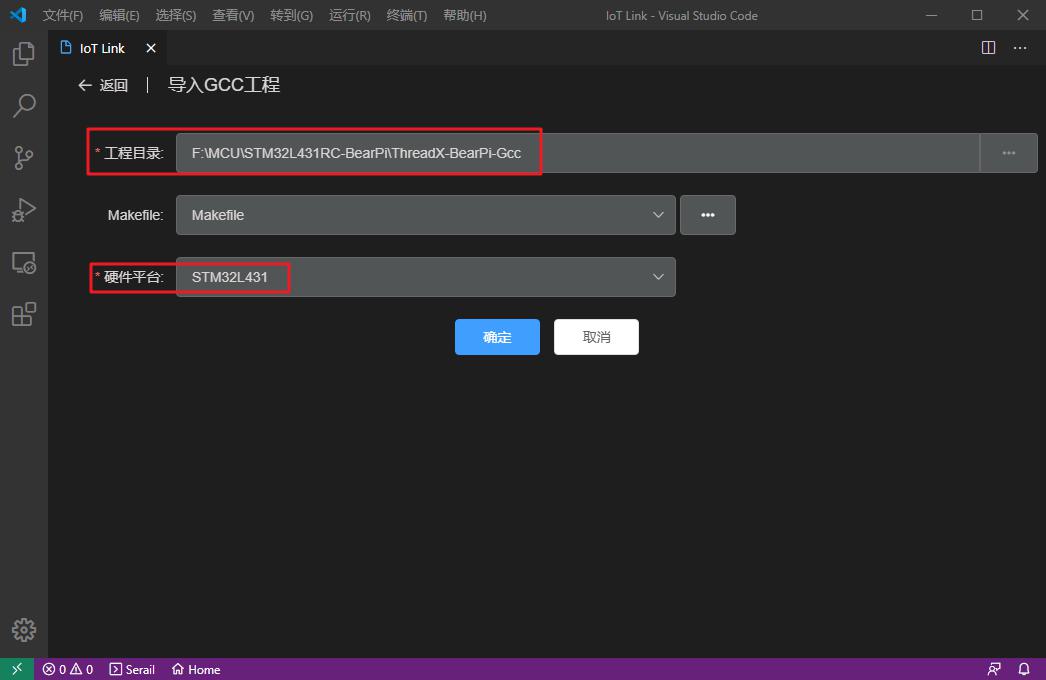Image resolution: width=1046 pixels, height=680 pixels.
Task: Open the 运行(R) menu
Action: tap(350, 15)
